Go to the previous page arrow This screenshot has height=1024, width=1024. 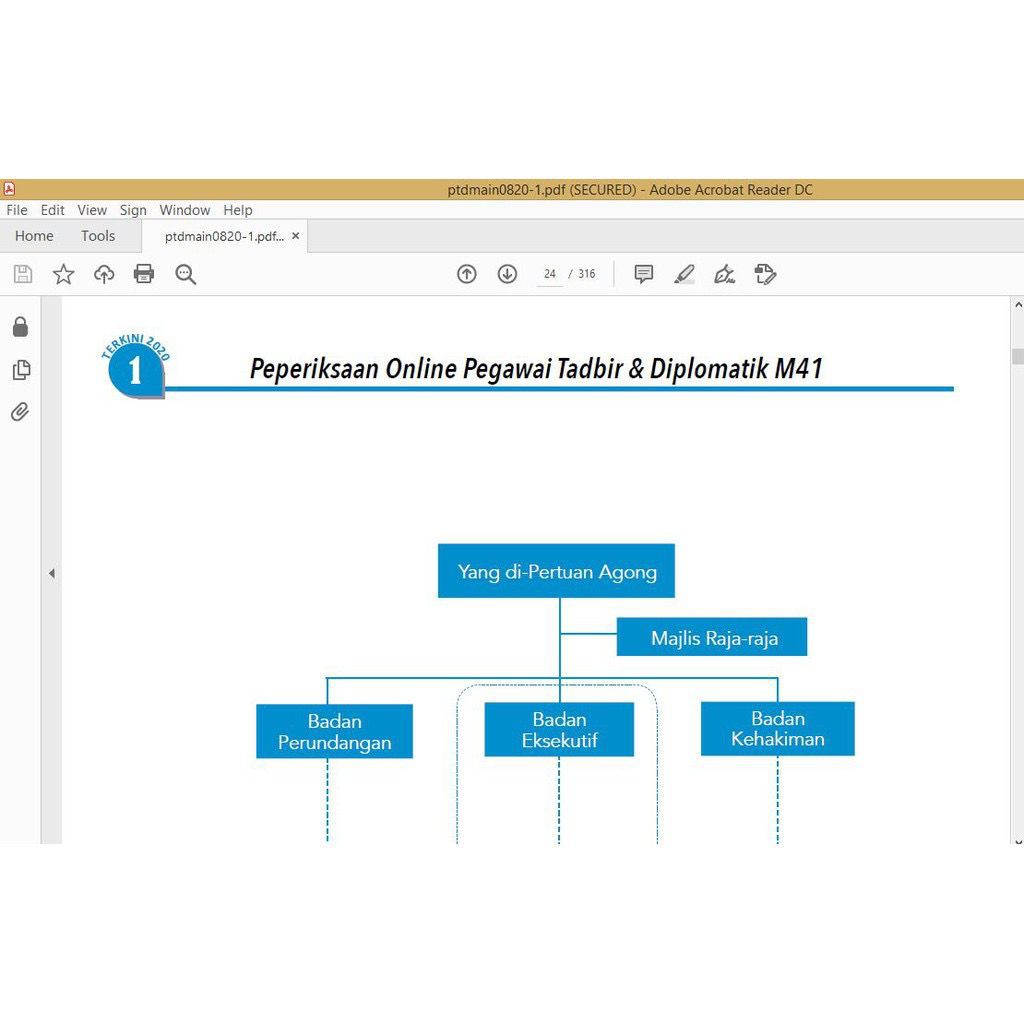click(467, 274)
